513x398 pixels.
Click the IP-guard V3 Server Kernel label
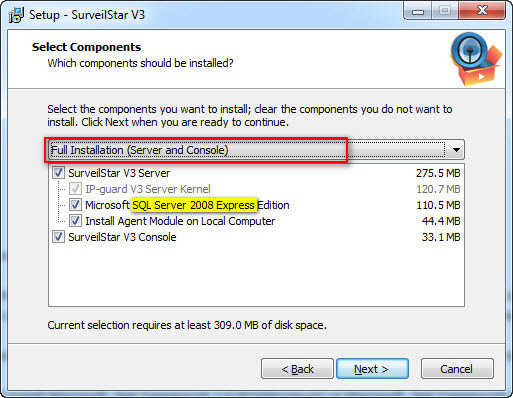(148, 189)
